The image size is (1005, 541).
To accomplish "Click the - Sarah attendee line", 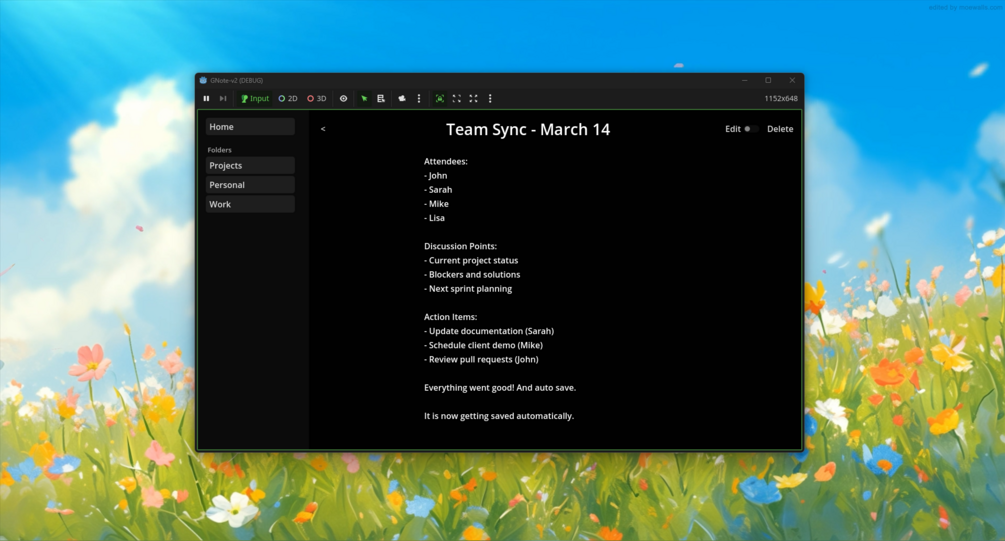I will point(438,190).
